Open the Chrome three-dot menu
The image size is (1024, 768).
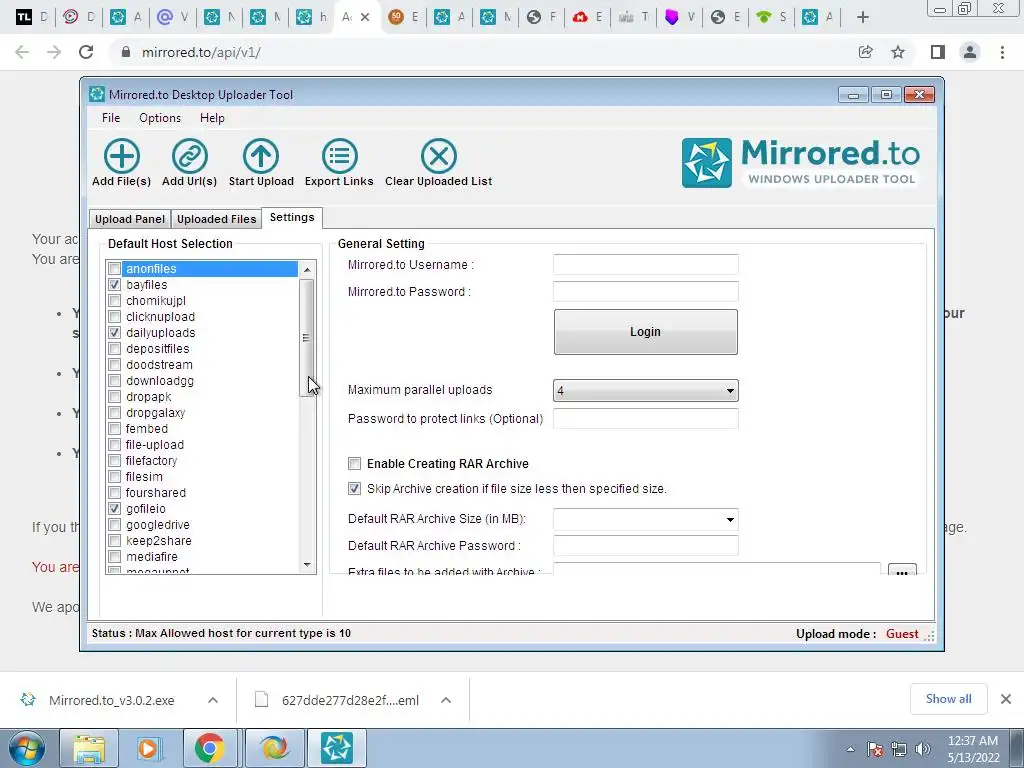(x=1002, y=52)
